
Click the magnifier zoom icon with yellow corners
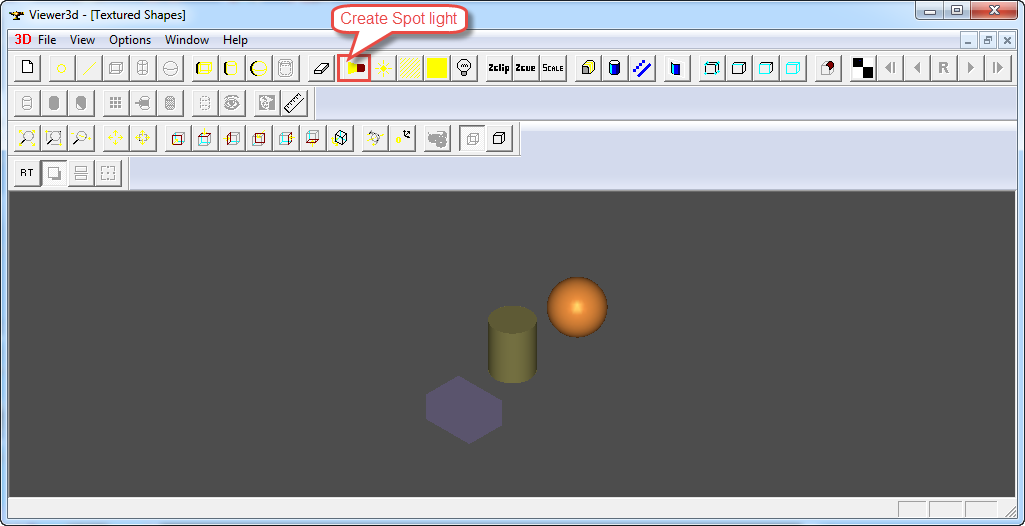(28, 138)
